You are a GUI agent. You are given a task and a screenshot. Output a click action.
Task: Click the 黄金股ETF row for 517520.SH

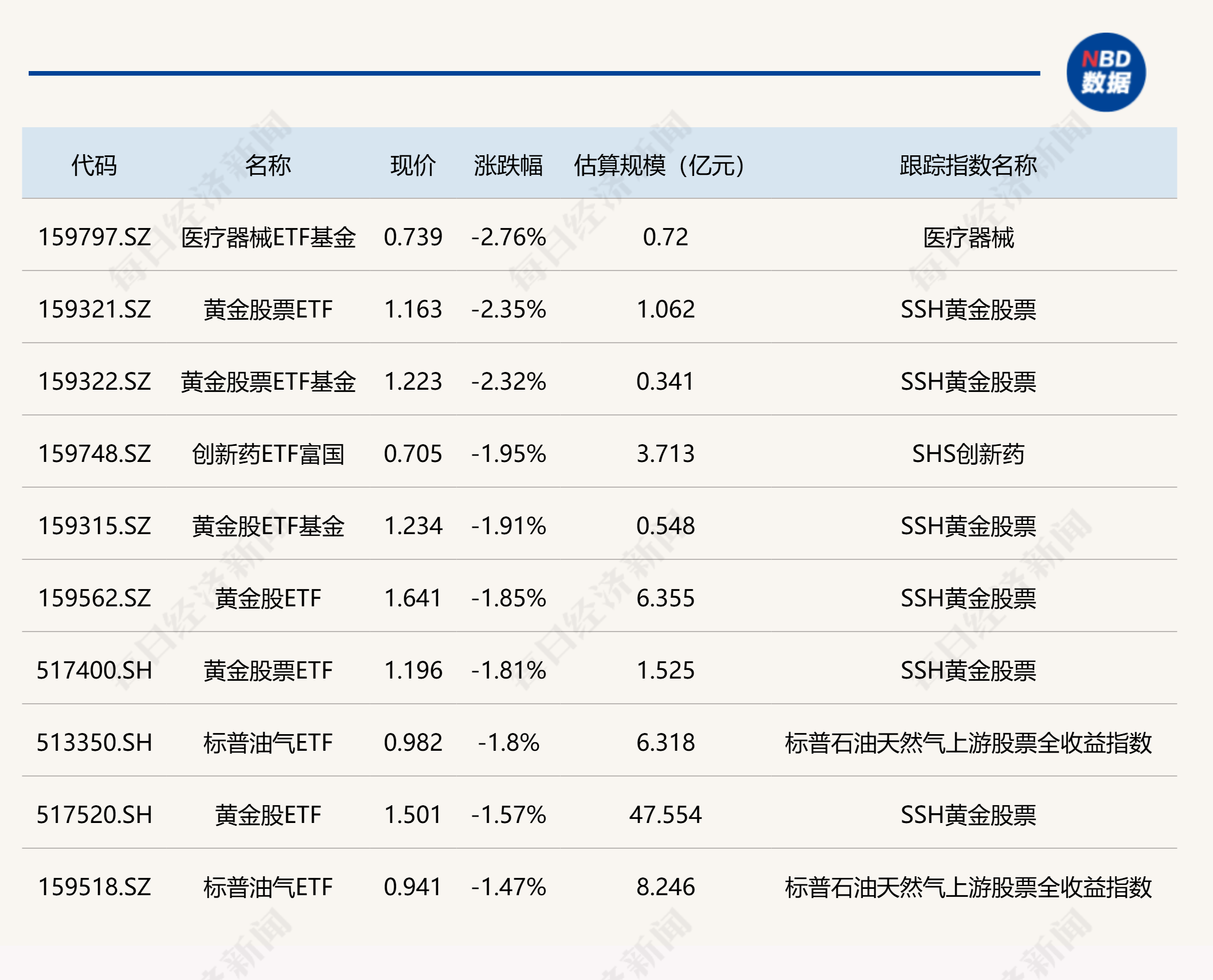click(x=266, y=814)
